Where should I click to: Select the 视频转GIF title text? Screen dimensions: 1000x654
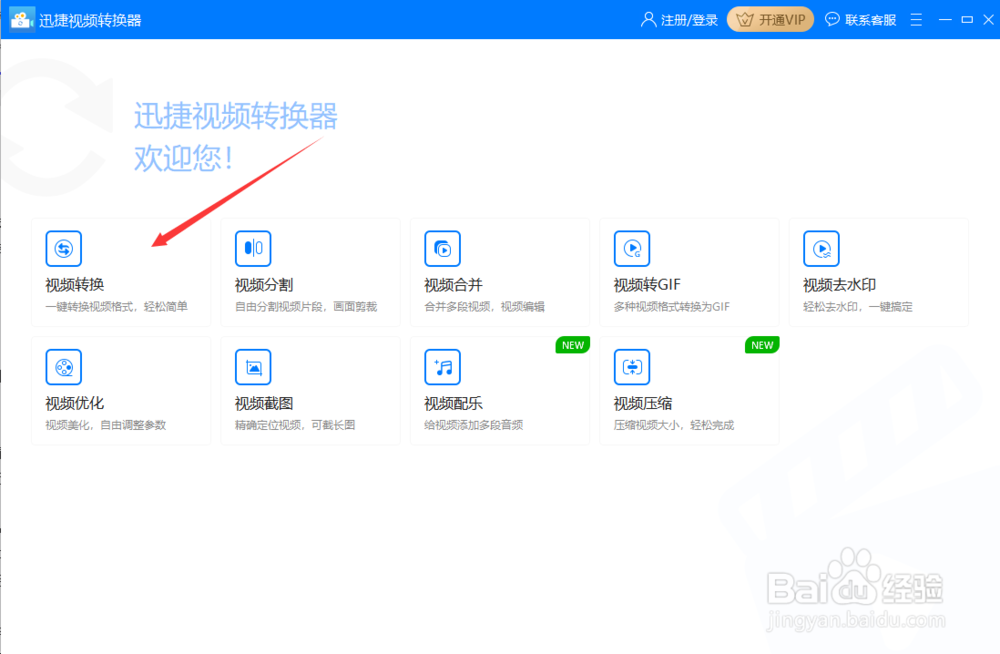(647, 285)
